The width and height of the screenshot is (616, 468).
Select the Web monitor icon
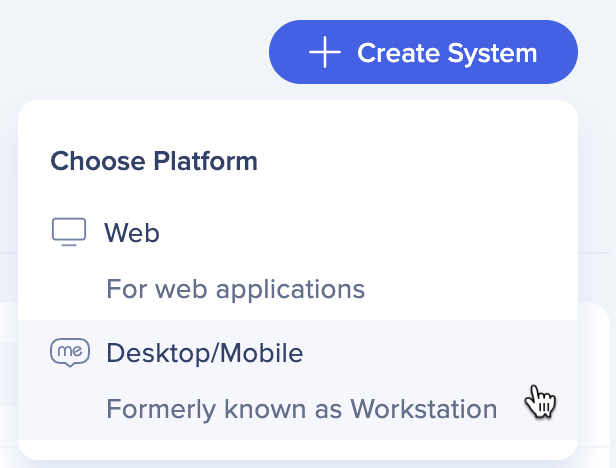tap(69, 232)
